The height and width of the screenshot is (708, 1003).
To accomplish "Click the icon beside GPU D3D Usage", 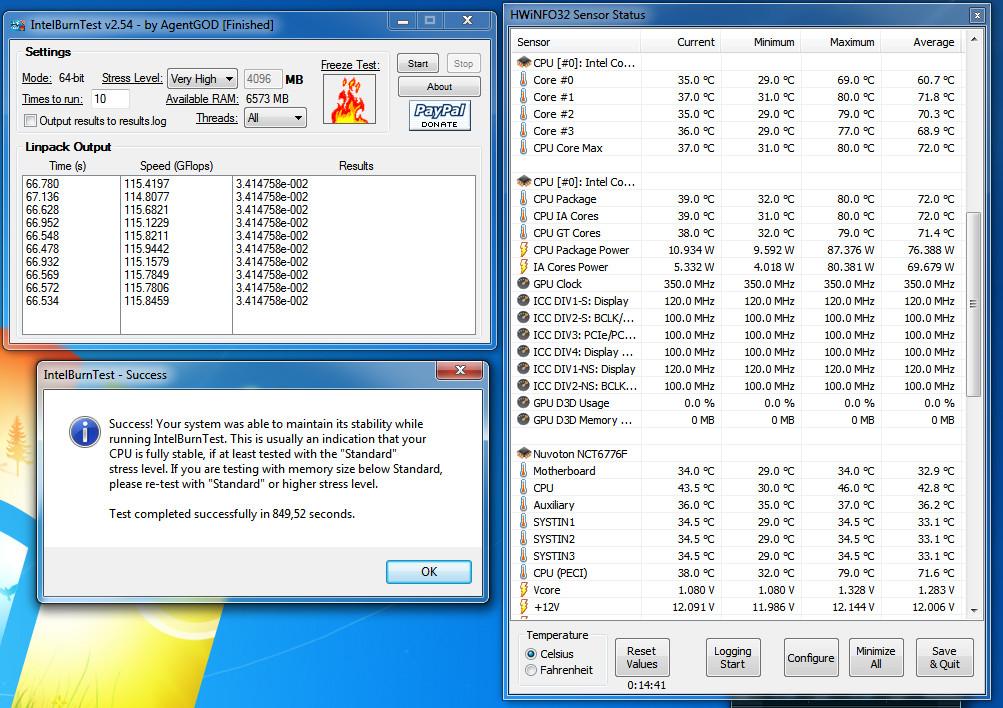I will (523, 402).
